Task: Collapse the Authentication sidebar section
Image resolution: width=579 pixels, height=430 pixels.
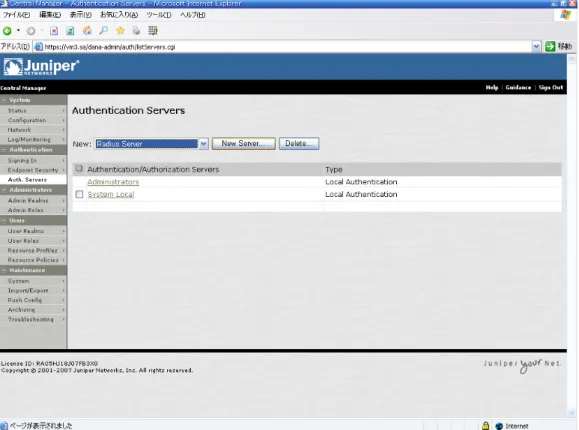Action: [4, 150]
